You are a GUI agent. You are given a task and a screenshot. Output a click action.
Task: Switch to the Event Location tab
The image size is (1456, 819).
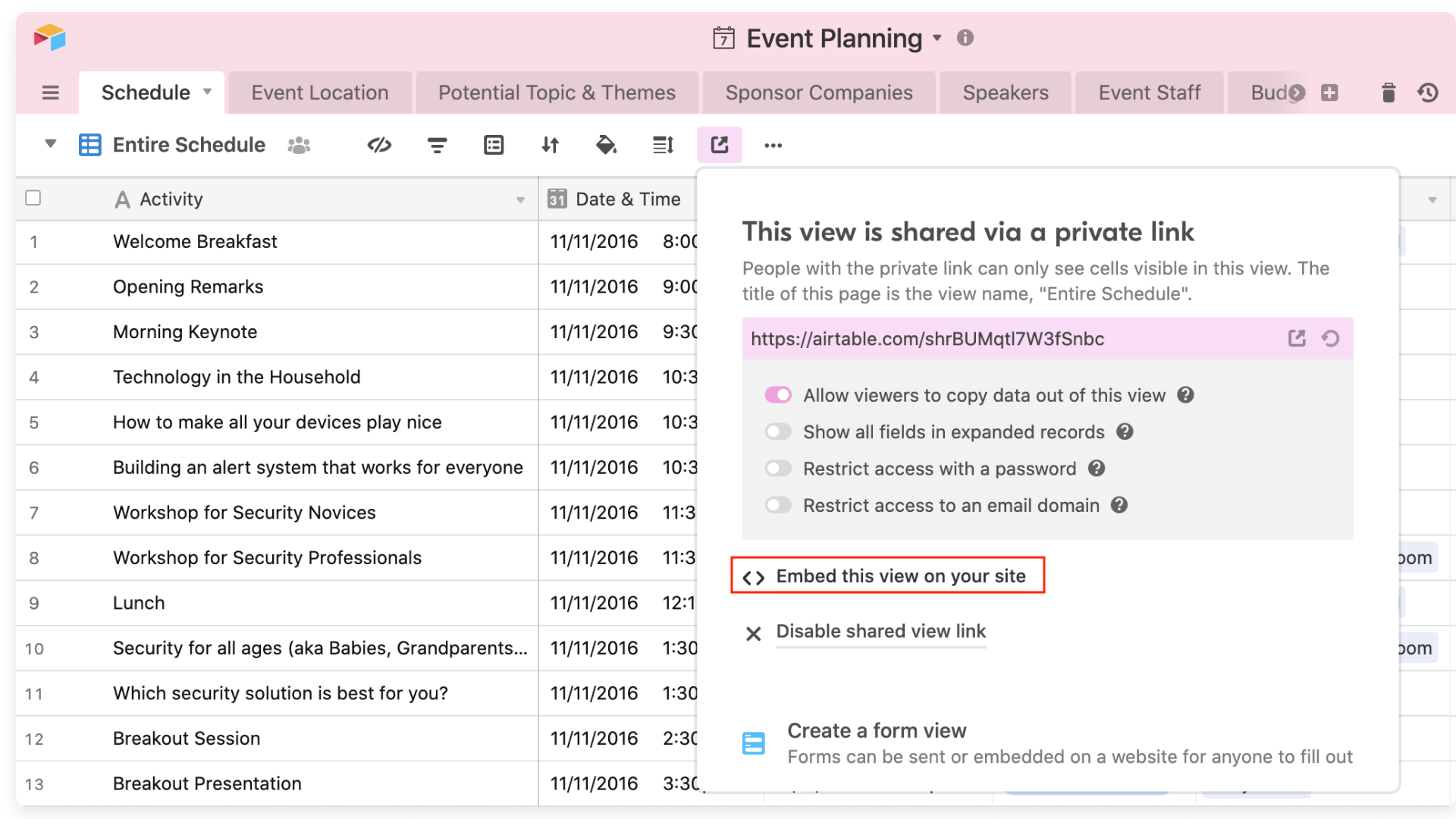pos(319,92)
